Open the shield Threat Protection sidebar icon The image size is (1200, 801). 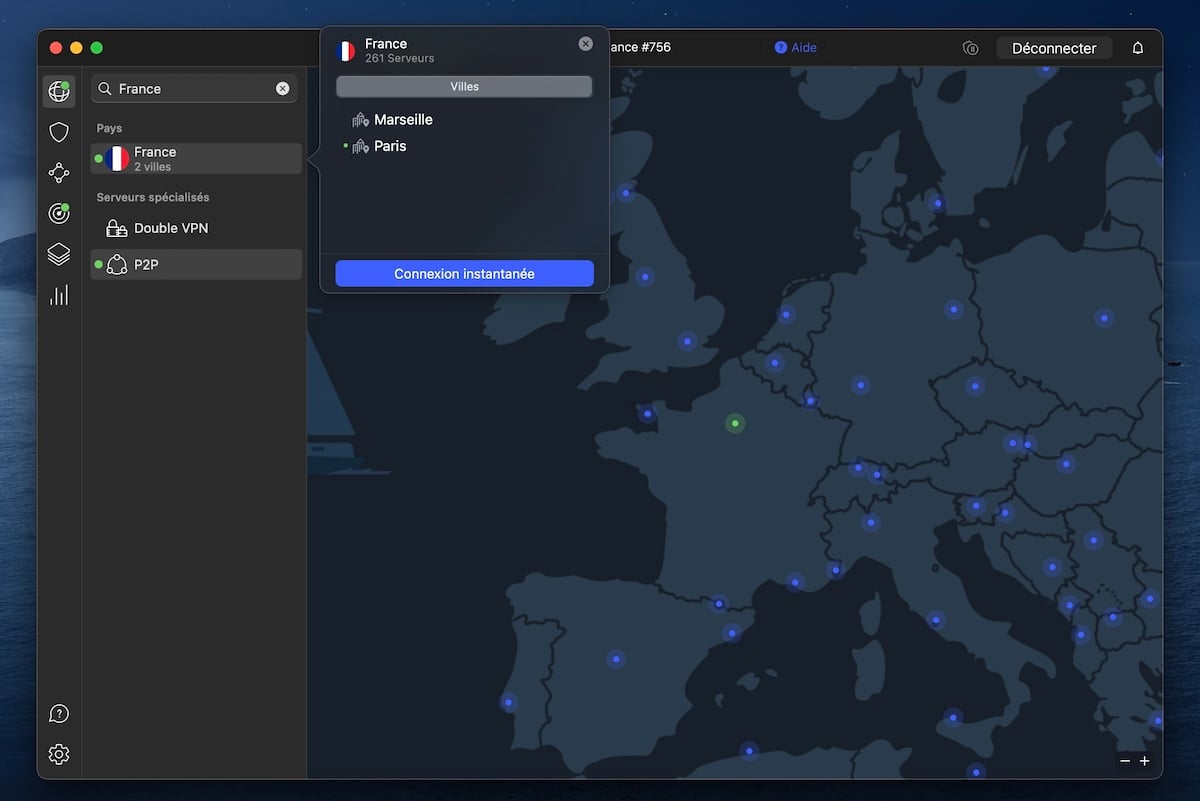pyautogui.click(x=59, y=132)
